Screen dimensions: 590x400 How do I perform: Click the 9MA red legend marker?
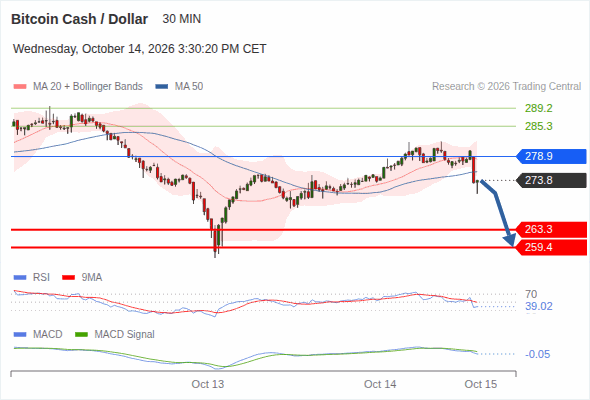[68, 278]
